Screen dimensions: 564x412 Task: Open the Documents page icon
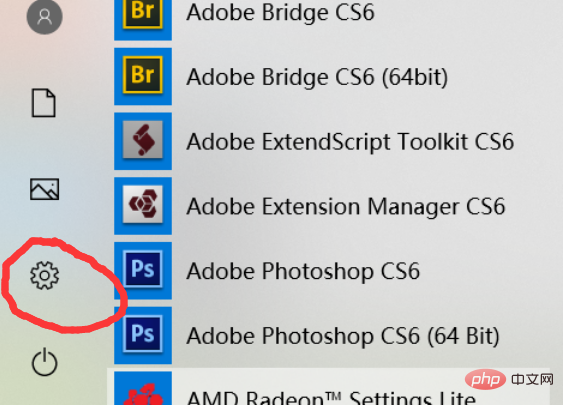(x=44, y=103)
